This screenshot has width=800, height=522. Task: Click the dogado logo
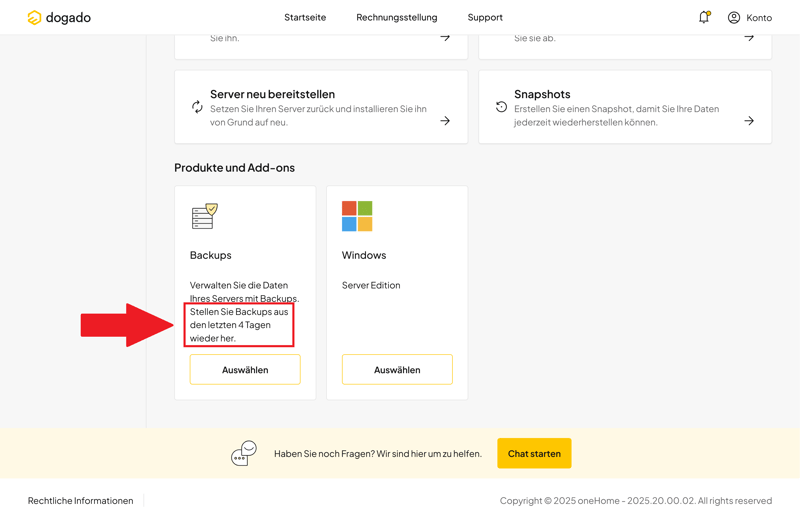click(59, 17)
